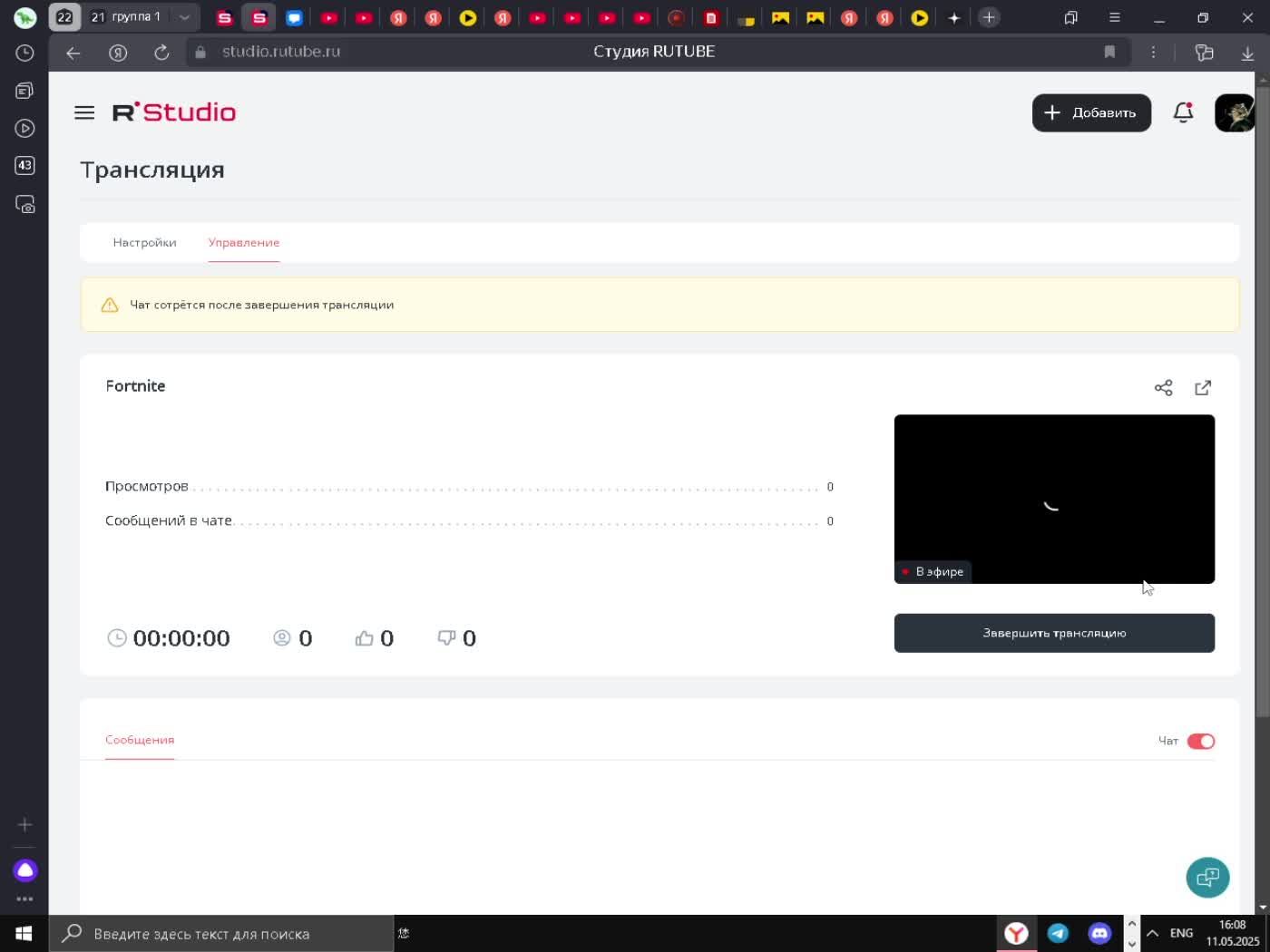1270x952 pixels.
Task: Open the Сообщения tab
Action: point(140,740)
